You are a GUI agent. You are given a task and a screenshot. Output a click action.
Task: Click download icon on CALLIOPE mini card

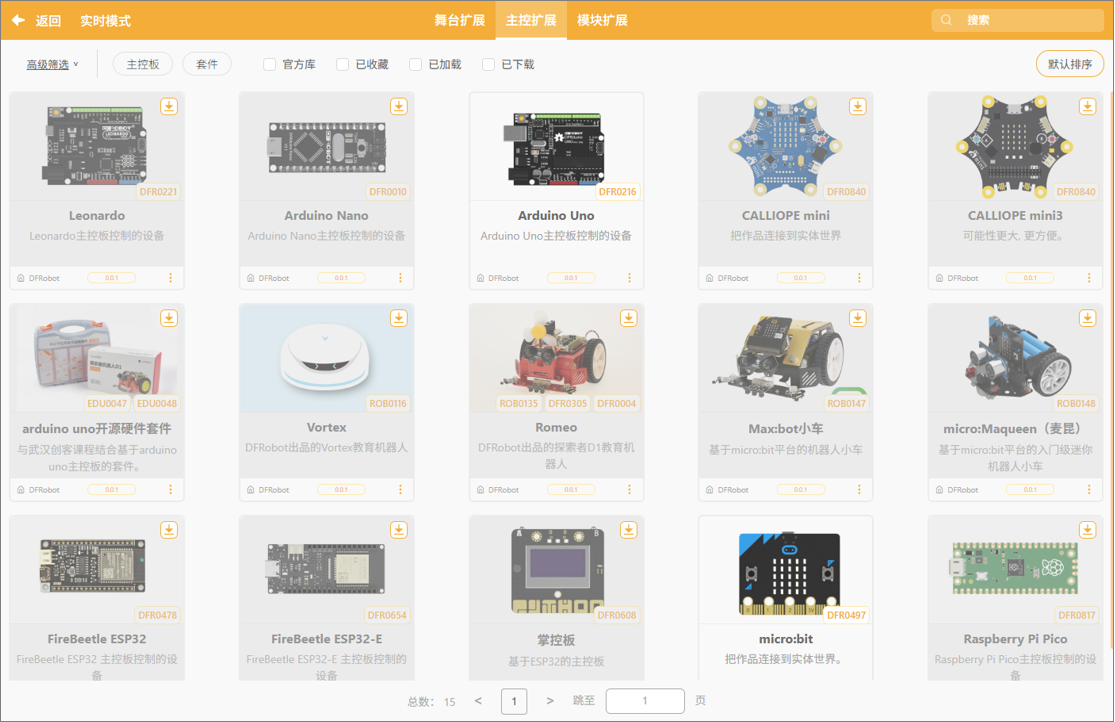pos(857,106)
